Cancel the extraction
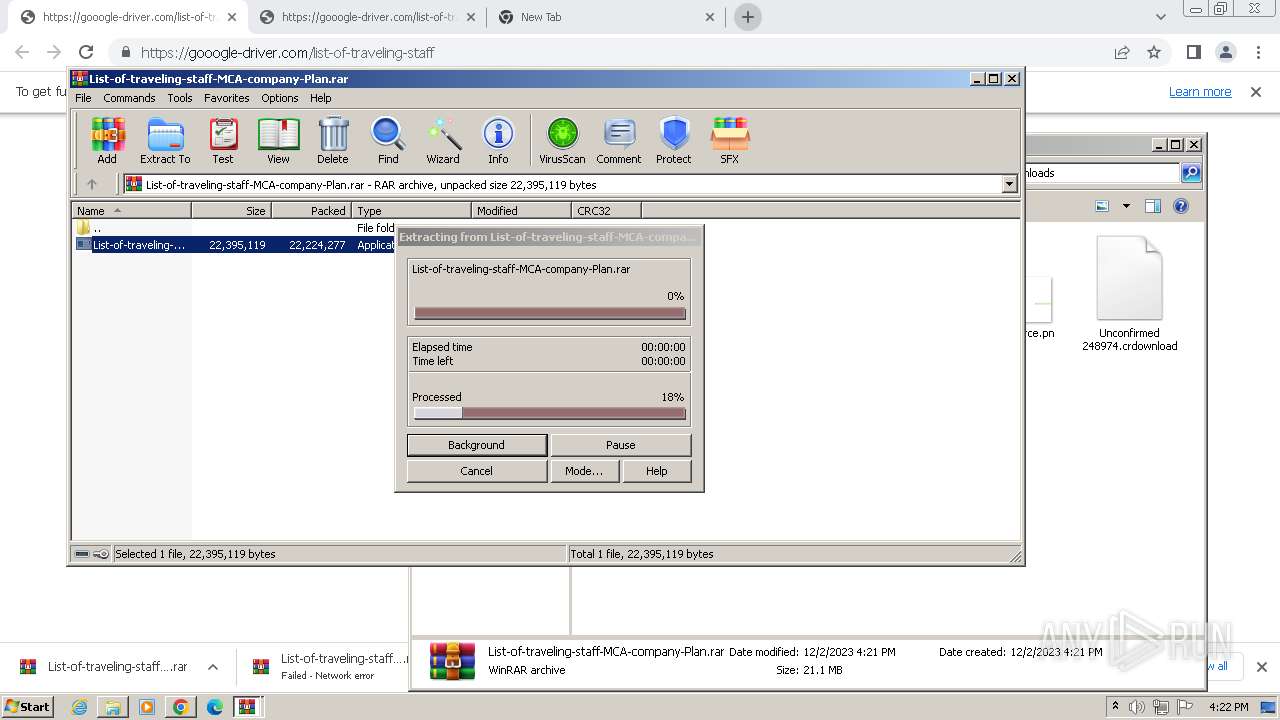Viewport: 1280px width, 720px height. 477,471
